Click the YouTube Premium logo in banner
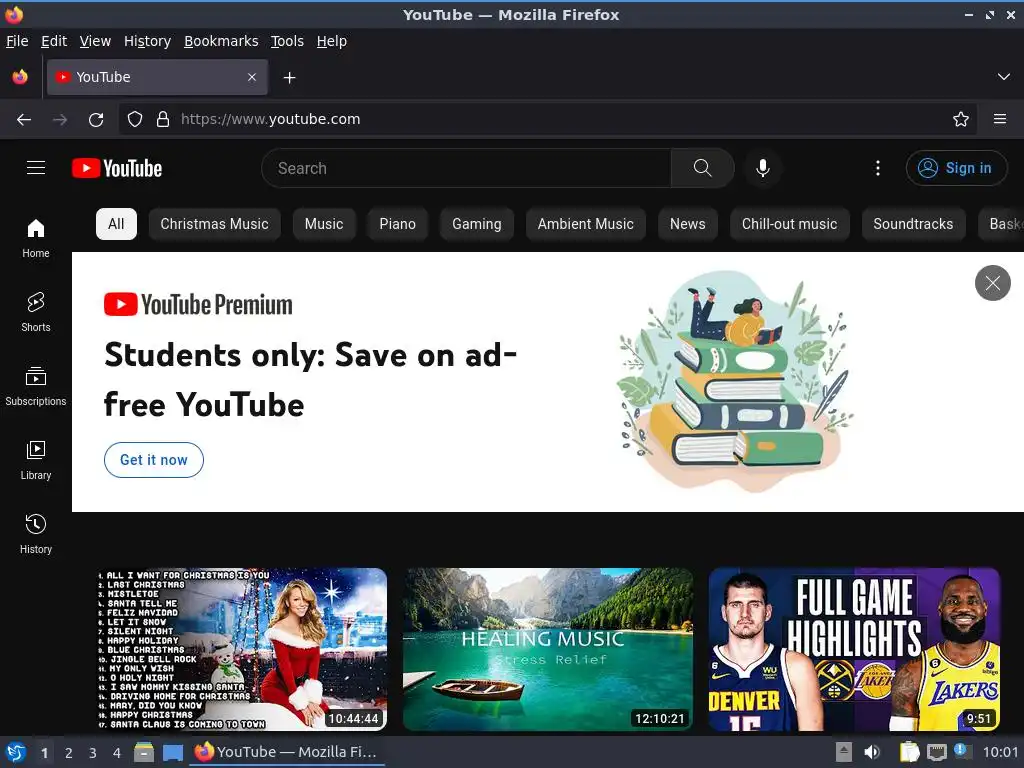The image size is (1024, 768). [x=198, y=304]
